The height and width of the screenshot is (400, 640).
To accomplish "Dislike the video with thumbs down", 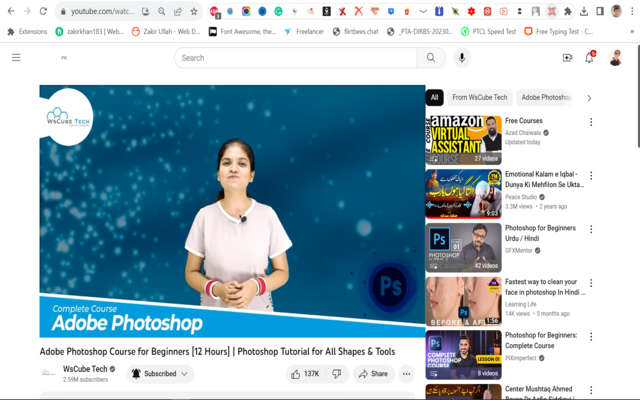I will pyautogui.click(x=337, y=374).
